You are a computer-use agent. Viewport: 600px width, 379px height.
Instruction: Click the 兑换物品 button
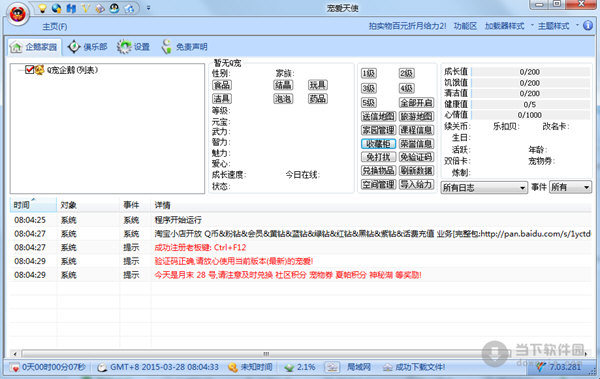tap(378, 170)
